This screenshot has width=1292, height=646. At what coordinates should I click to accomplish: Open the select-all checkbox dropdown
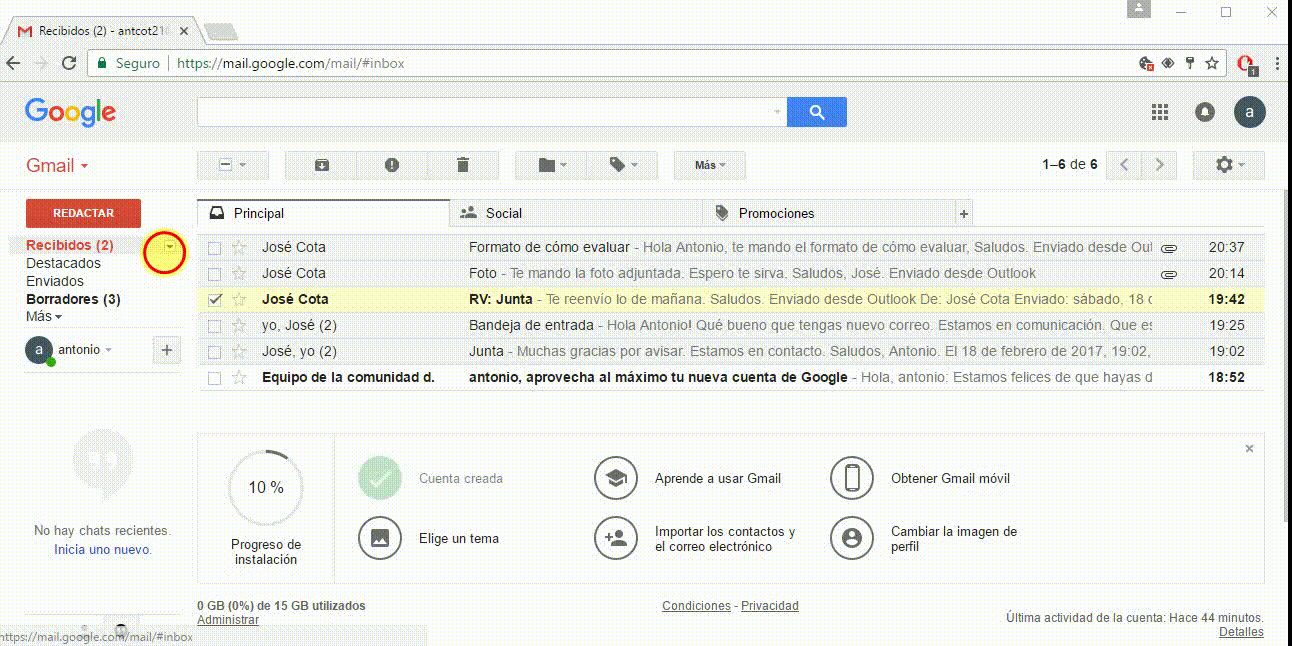pos(232,165)
